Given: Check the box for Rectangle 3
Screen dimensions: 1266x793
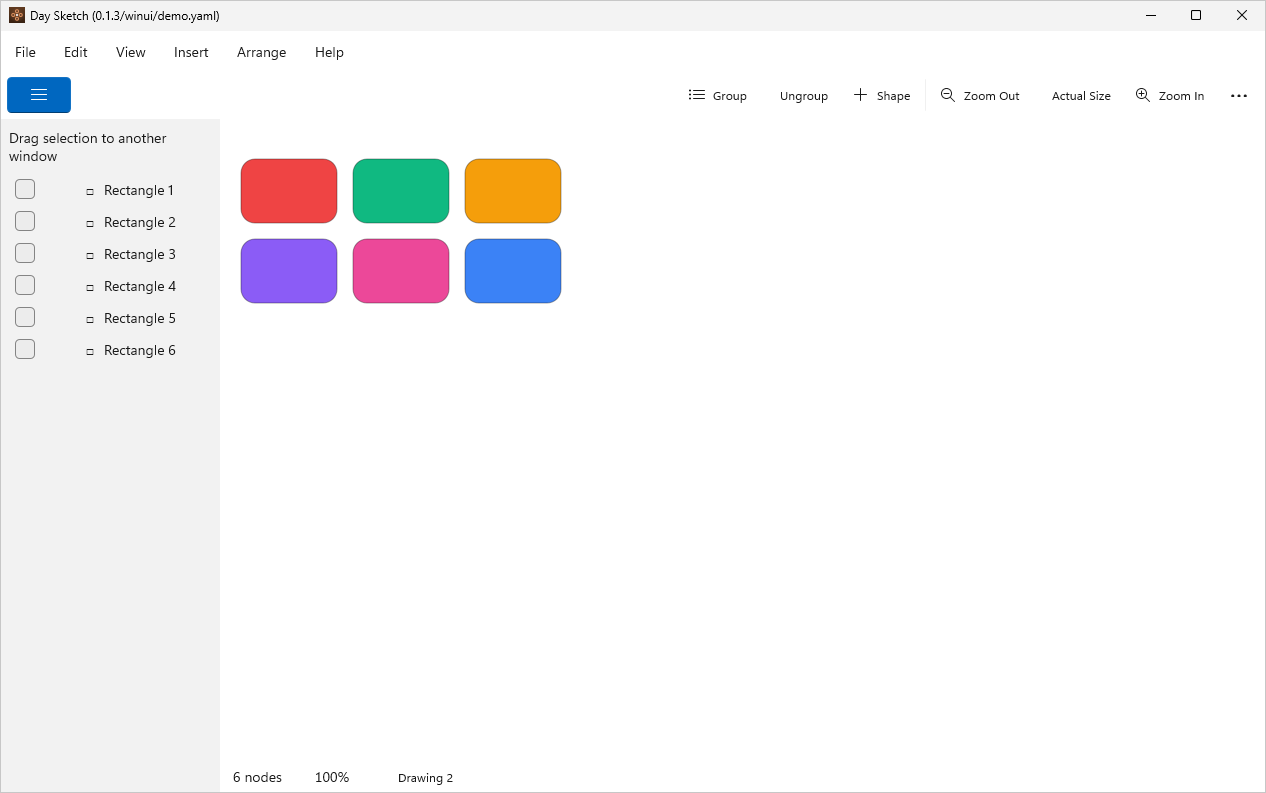Looking at the screenshot, I should 25,253.
